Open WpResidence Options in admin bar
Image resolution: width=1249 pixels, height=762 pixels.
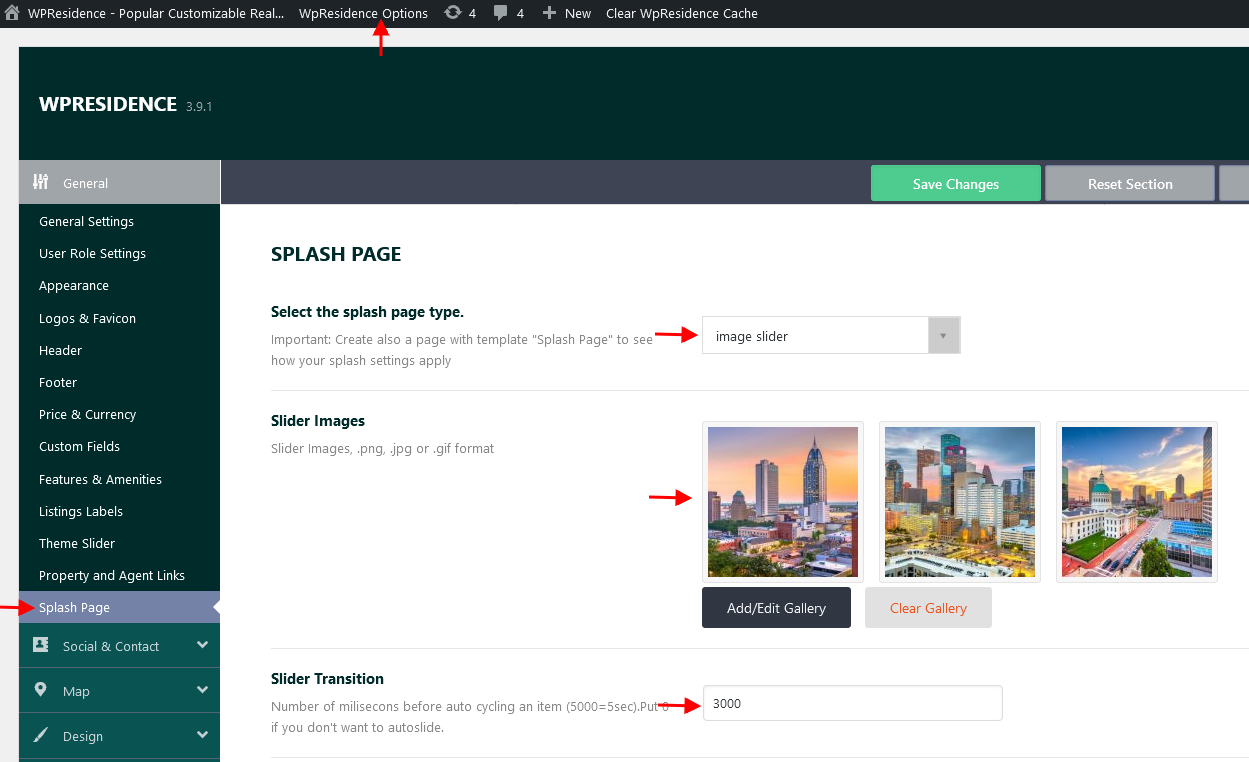(x=363, y=13)
